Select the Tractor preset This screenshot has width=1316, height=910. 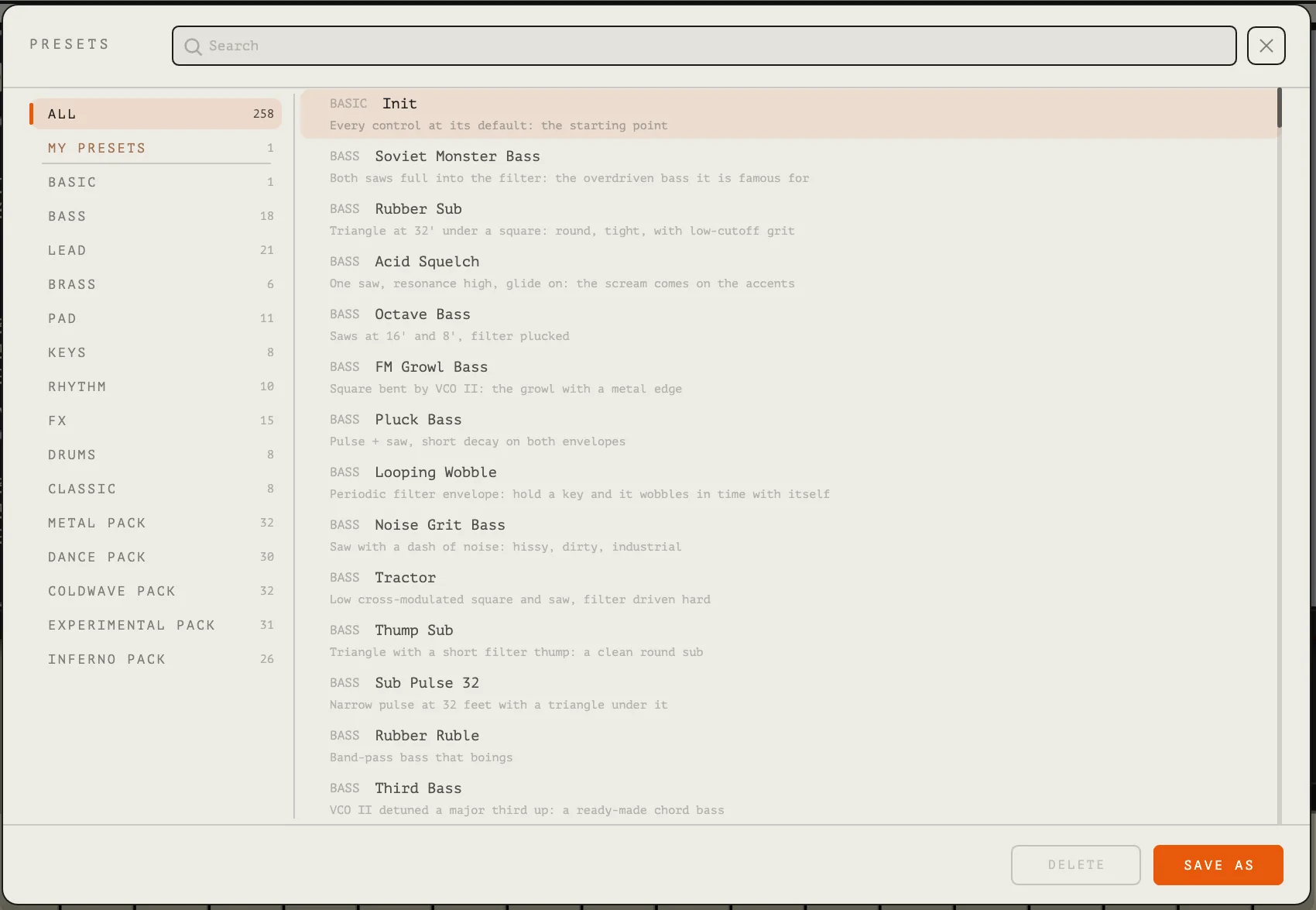point(788,588)
